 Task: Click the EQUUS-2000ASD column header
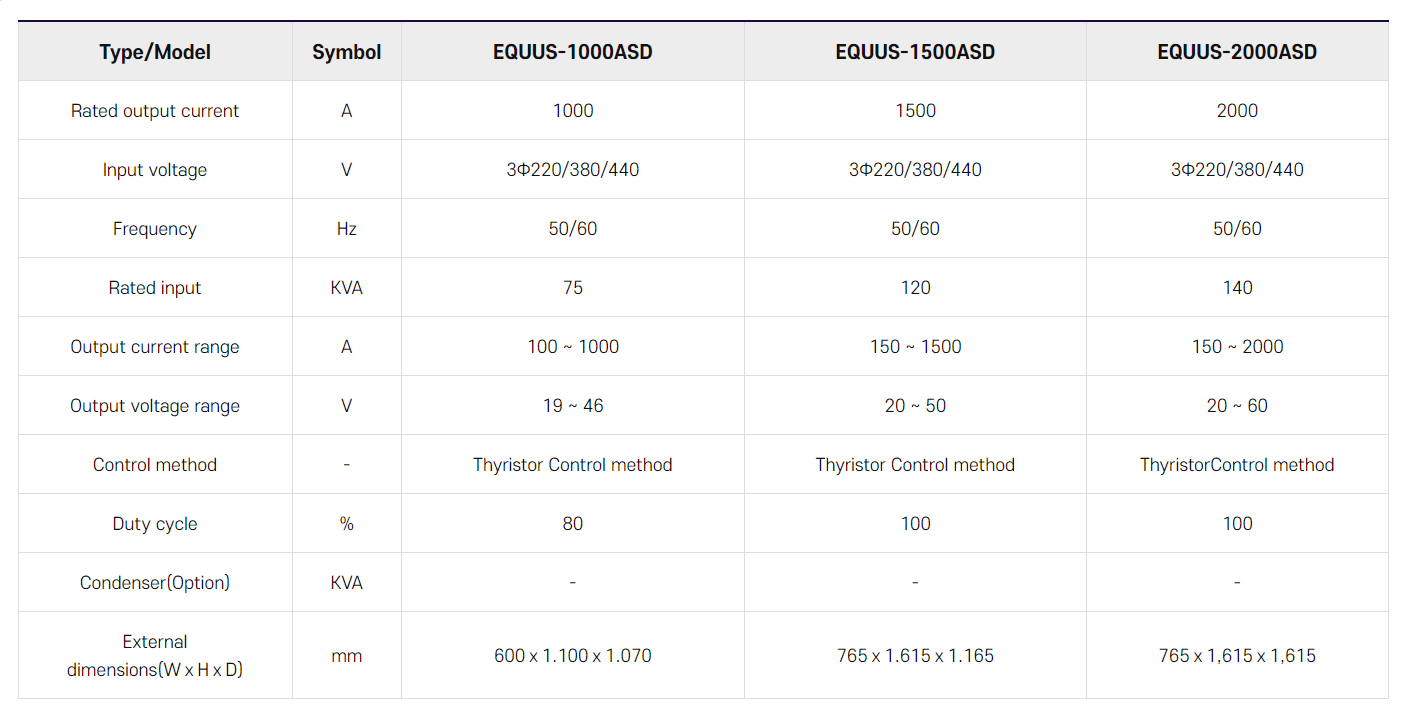pyautogui.click(x=1237, y=52)
